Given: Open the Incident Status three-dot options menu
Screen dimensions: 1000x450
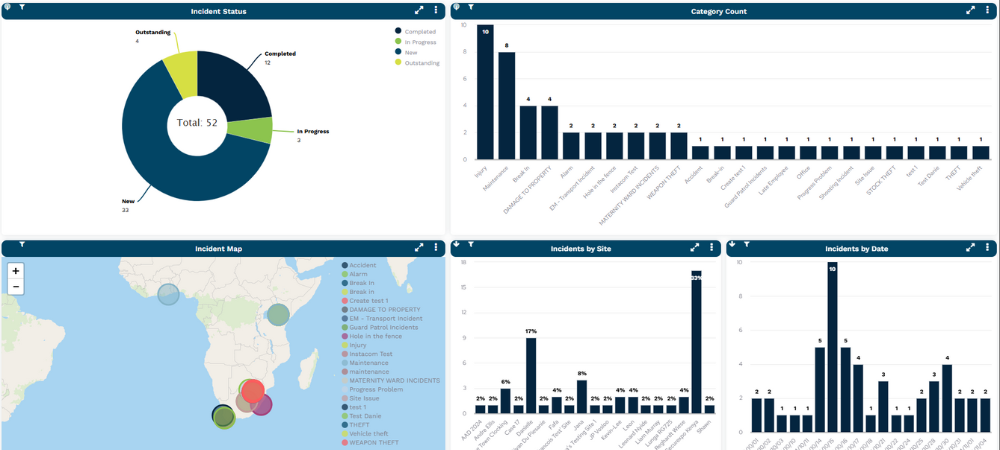Looking at the screenshot, I should click(437, 11).
